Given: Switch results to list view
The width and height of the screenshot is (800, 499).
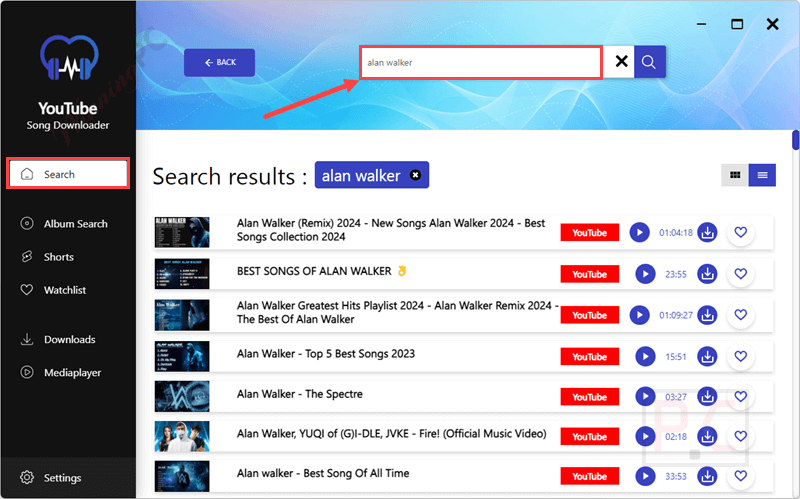Looking at the screenshot, I should coord(762,175).
